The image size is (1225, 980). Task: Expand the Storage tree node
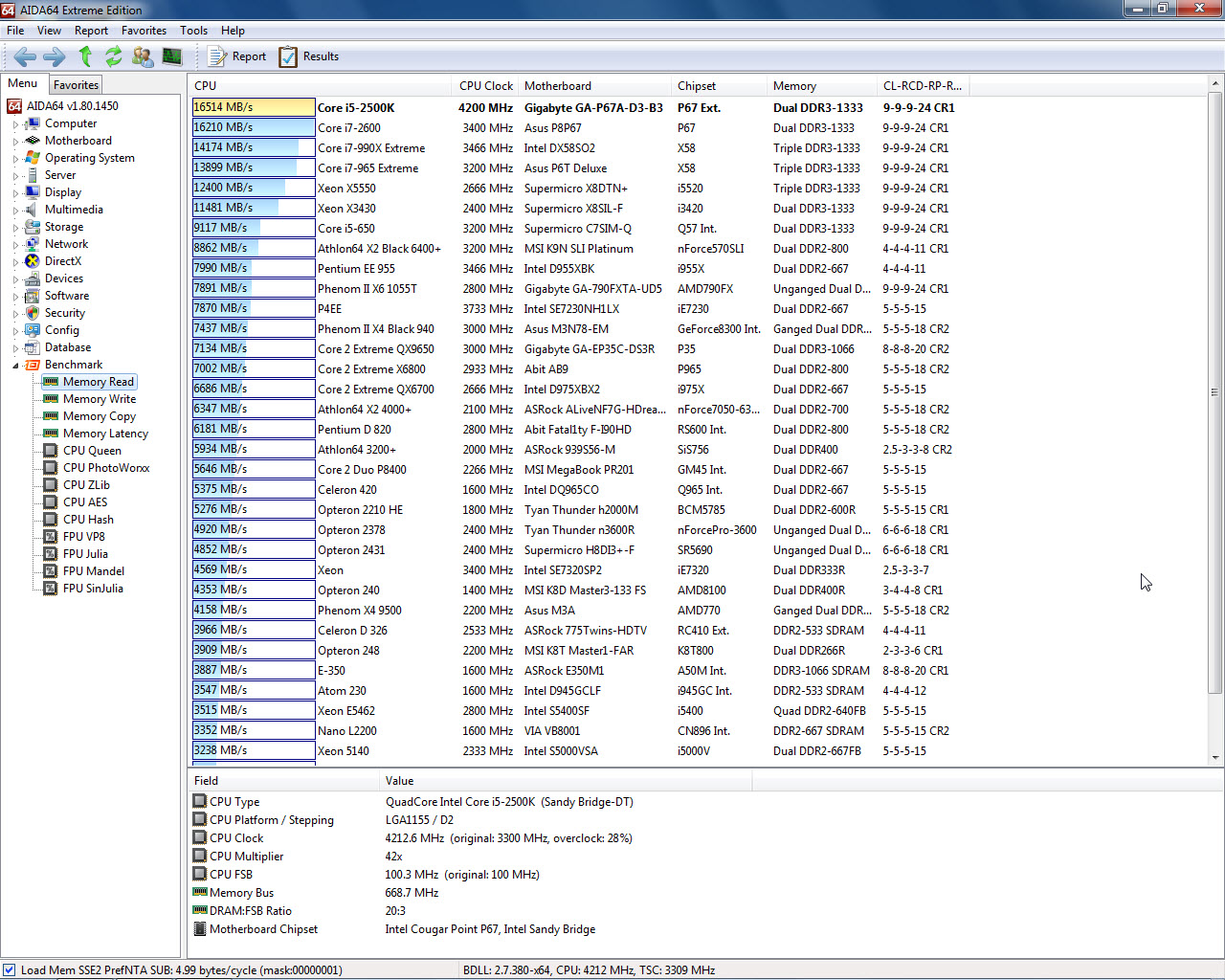pyautogui.click(x=15, y=228)
